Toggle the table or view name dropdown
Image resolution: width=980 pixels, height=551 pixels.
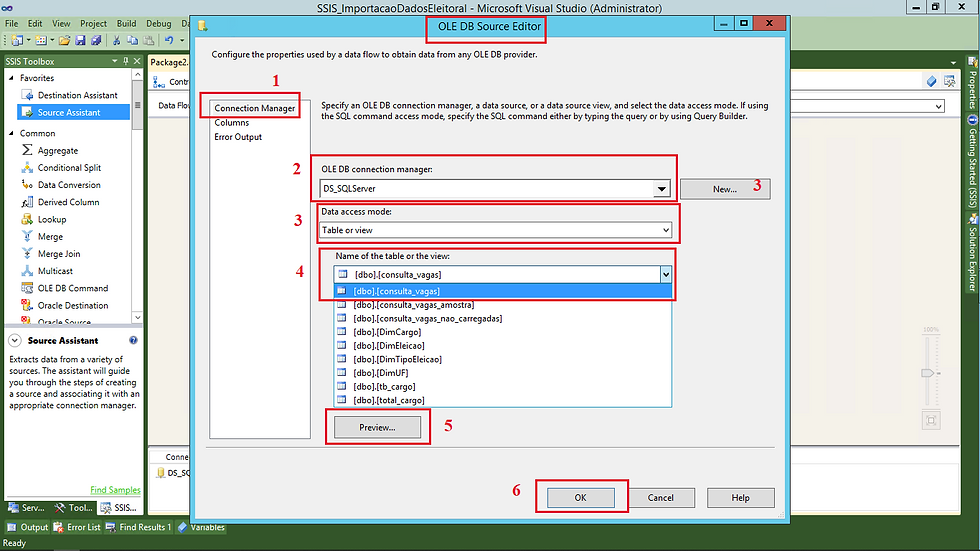coord(666,274)
